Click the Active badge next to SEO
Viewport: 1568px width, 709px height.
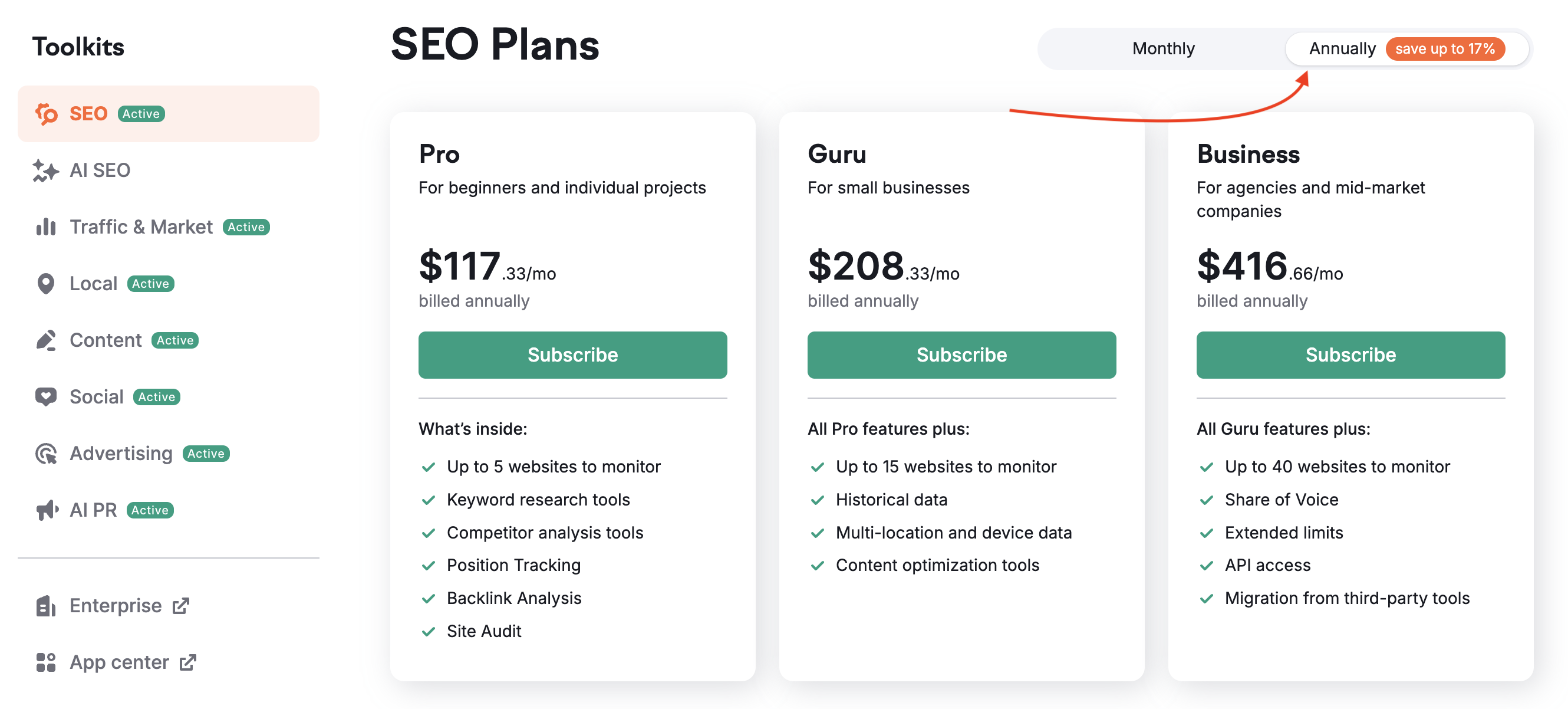pyautogui.click(x=141, y=113)
